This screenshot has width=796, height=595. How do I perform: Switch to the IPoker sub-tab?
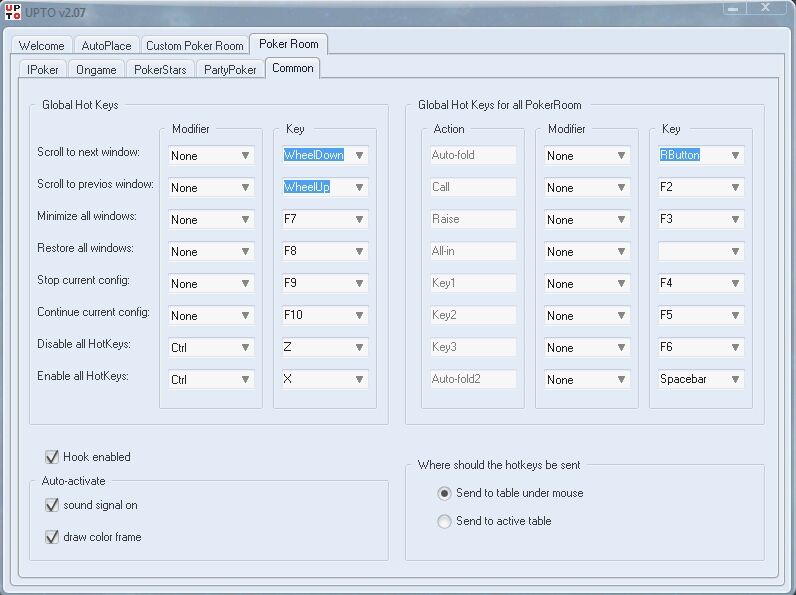coord(43,70)
